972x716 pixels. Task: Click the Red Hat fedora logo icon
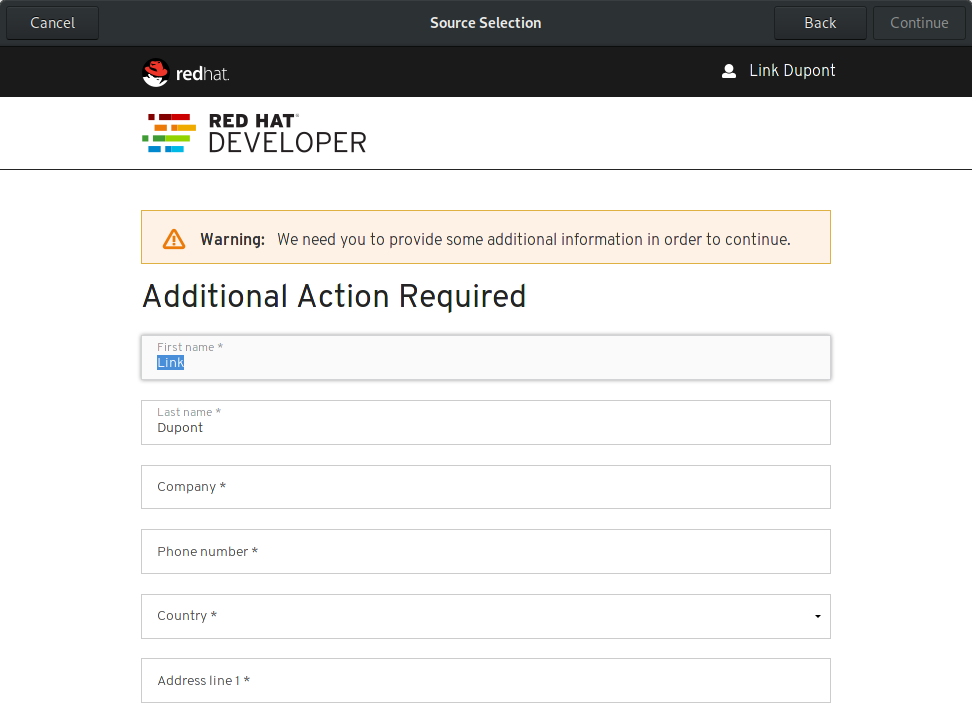pos(155,72)
